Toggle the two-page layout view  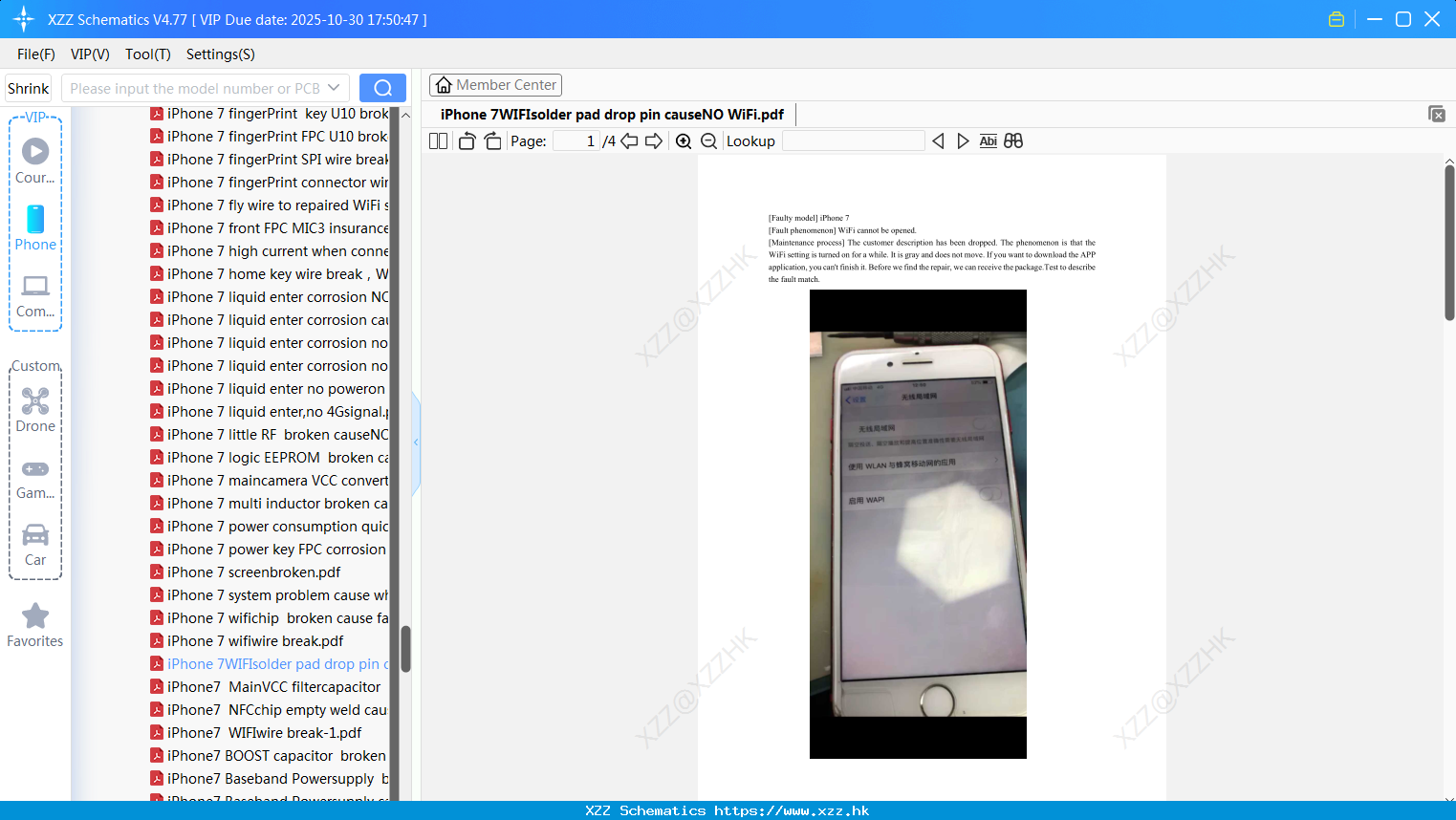tap(438, 141)
